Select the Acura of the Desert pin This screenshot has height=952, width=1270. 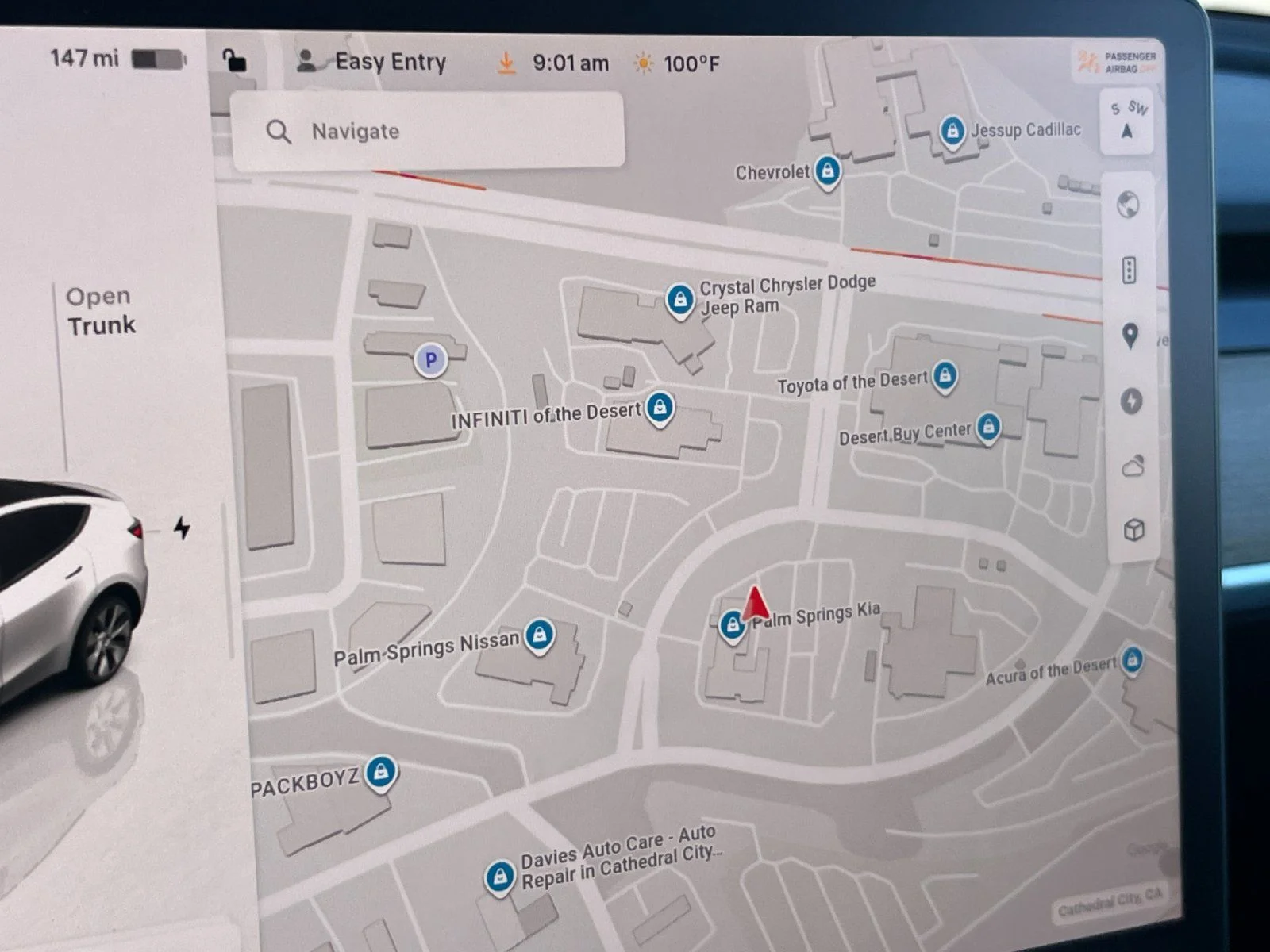pos(1132,660)
